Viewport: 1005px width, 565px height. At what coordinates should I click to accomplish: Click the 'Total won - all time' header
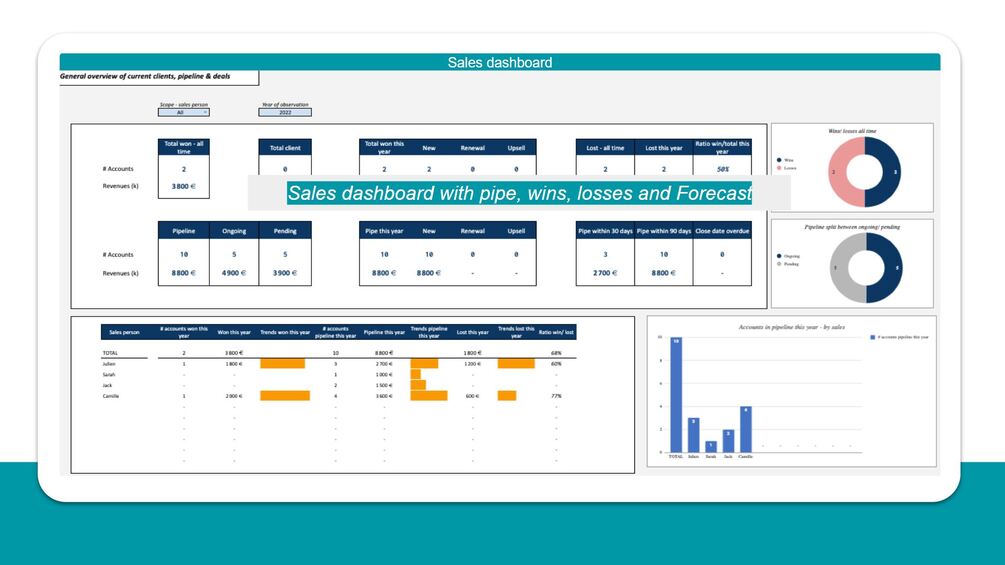coord(184,147)
